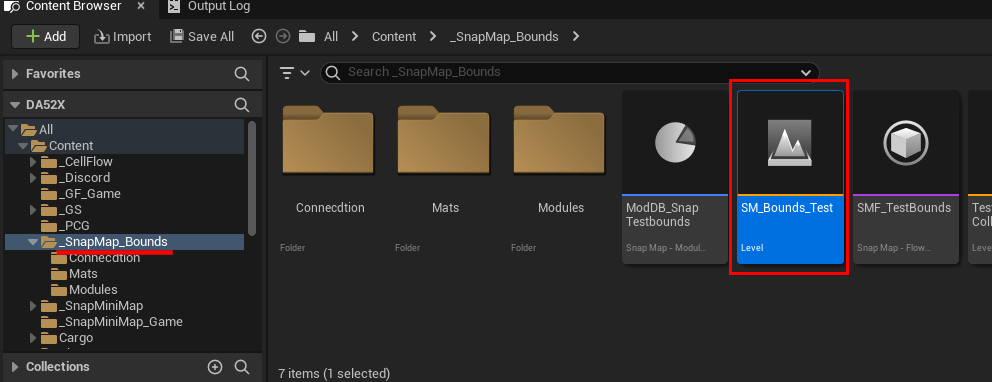Open the search history dropdown arrow
The image size is (992, 382).
[806, 73]
